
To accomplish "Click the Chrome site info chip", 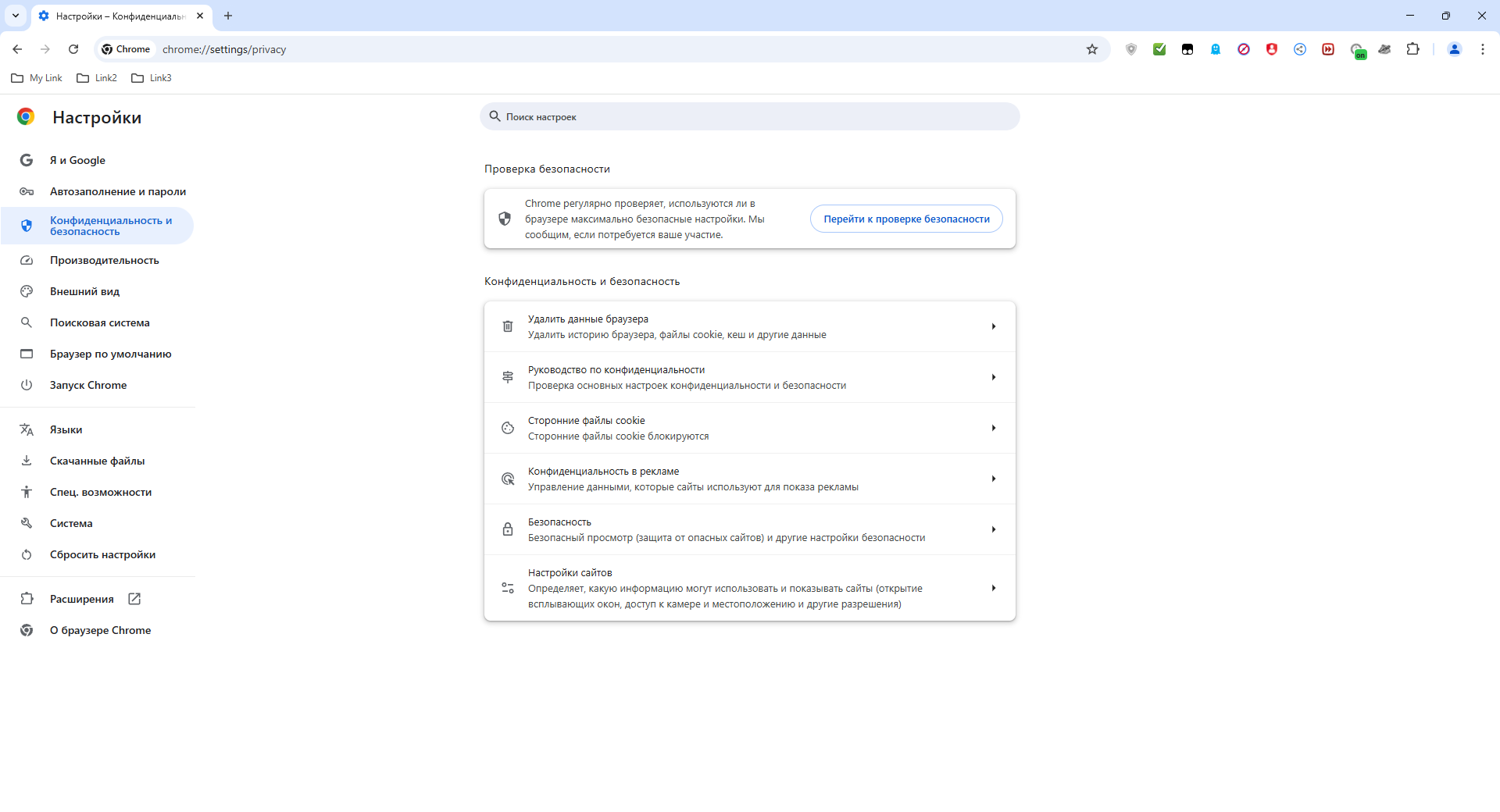I will click(x=126, y=49).
